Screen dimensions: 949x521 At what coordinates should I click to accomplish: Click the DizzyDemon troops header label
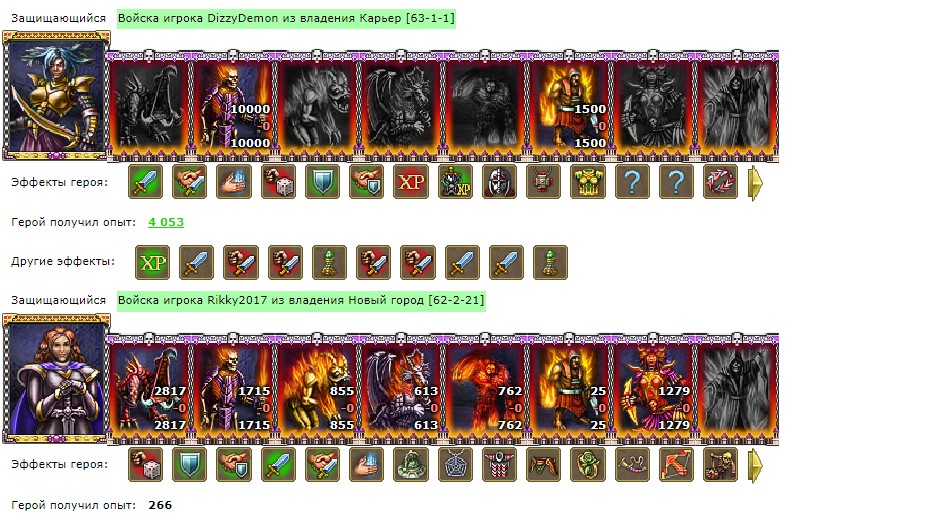point(286,18)
